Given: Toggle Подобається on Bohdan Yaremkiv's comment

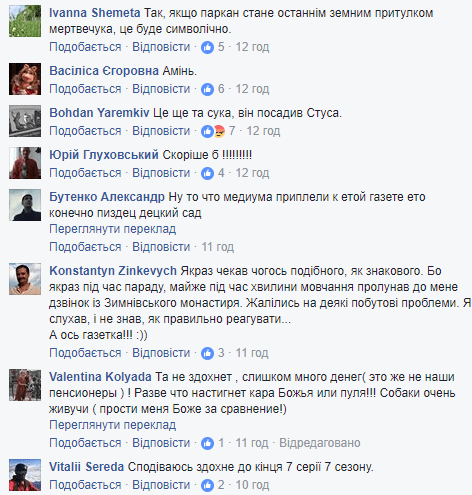Looking at the screenshot, I should [x=85, y=131].
